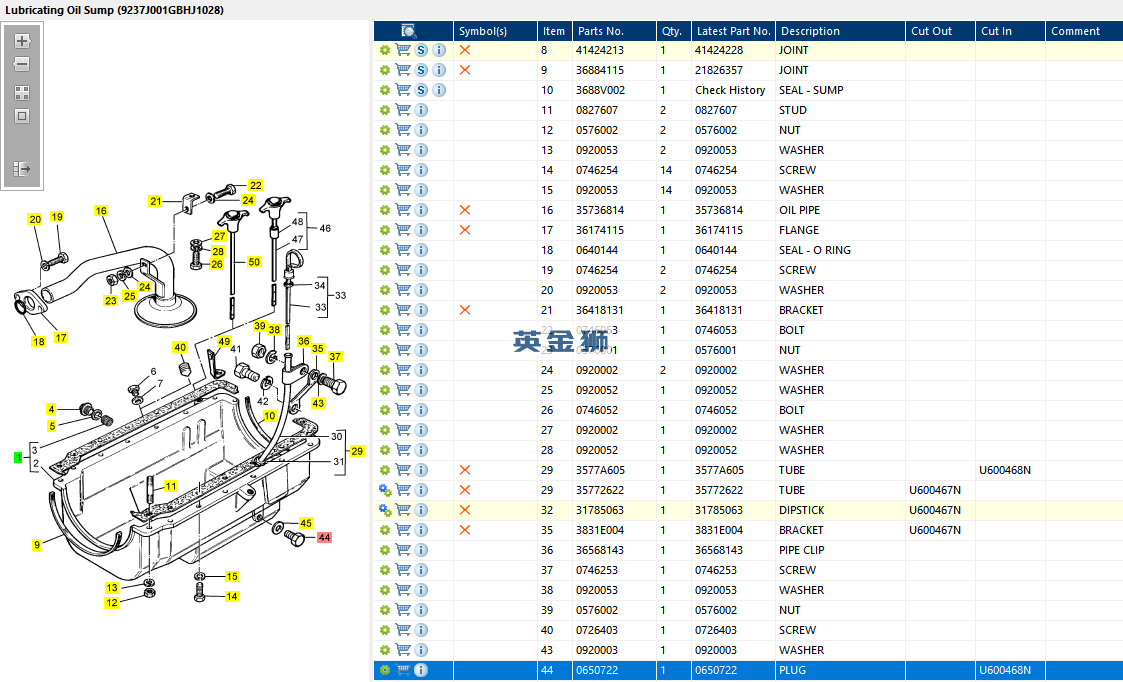Open the S supersession icon for SEAL - SUMP
The image size is (1123, 682).
(421, 90)
